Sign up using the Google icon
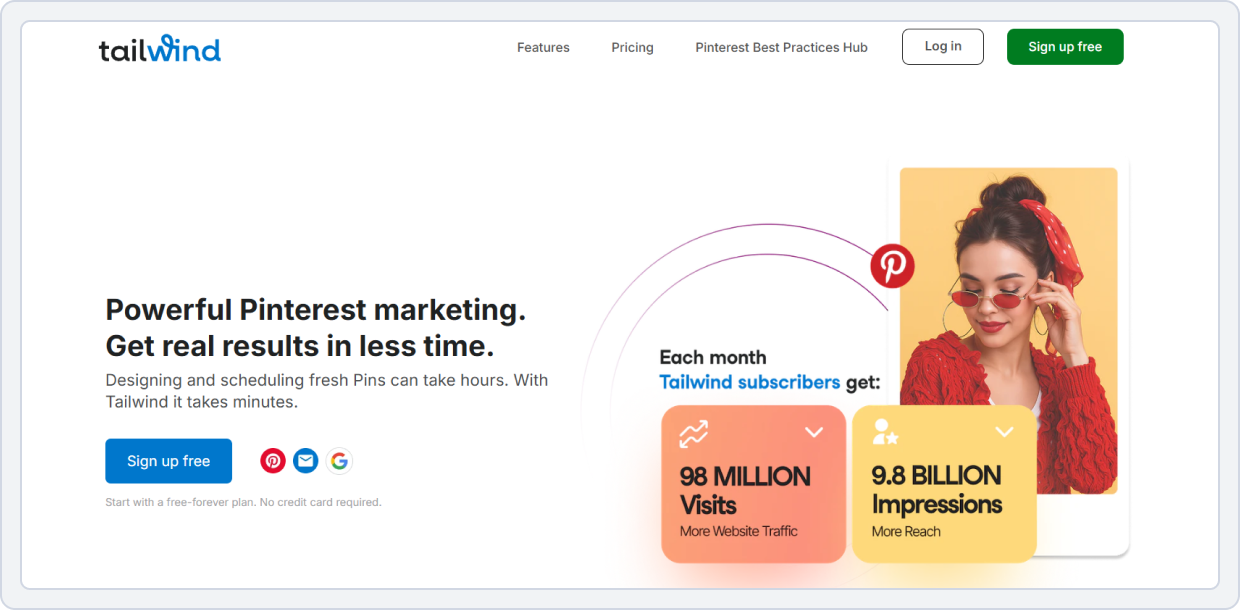The width and height of the screenshot is (1240, 610). 339,461
